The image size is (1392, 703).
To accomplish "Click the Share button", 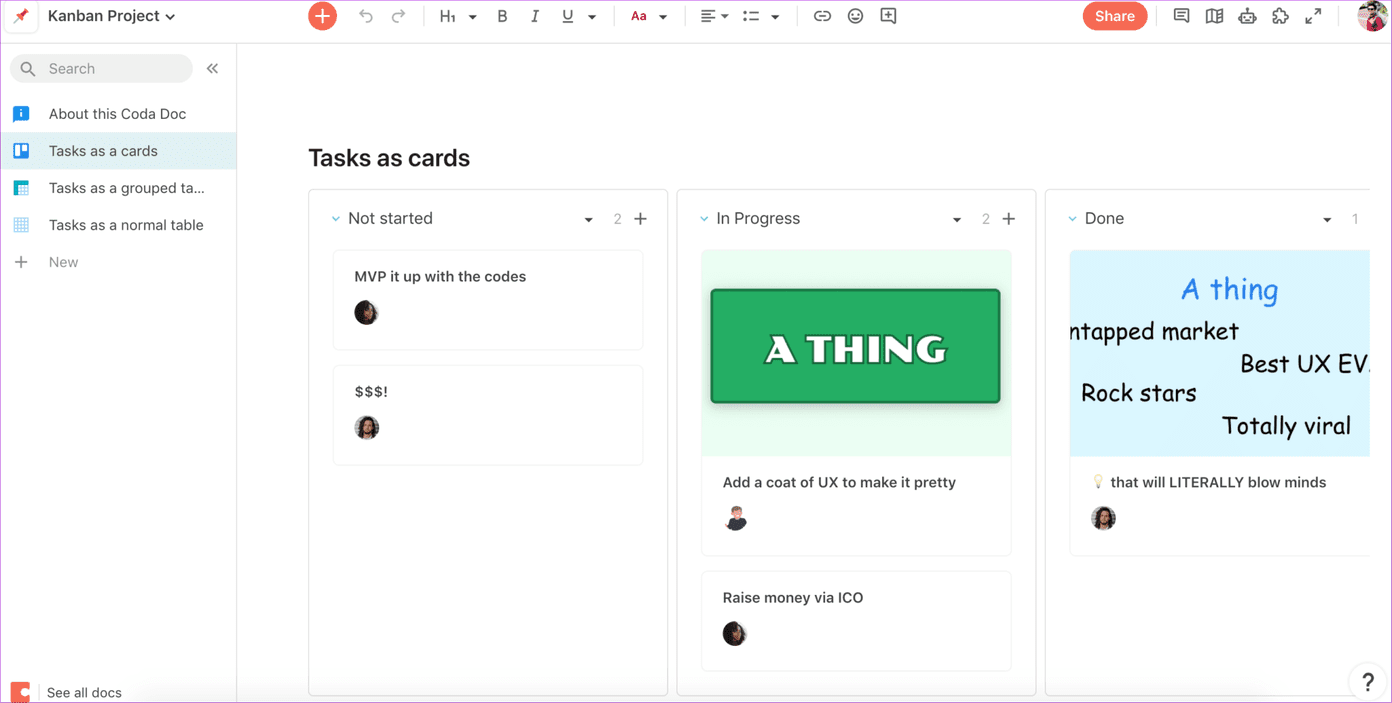I will (1115, 16).
